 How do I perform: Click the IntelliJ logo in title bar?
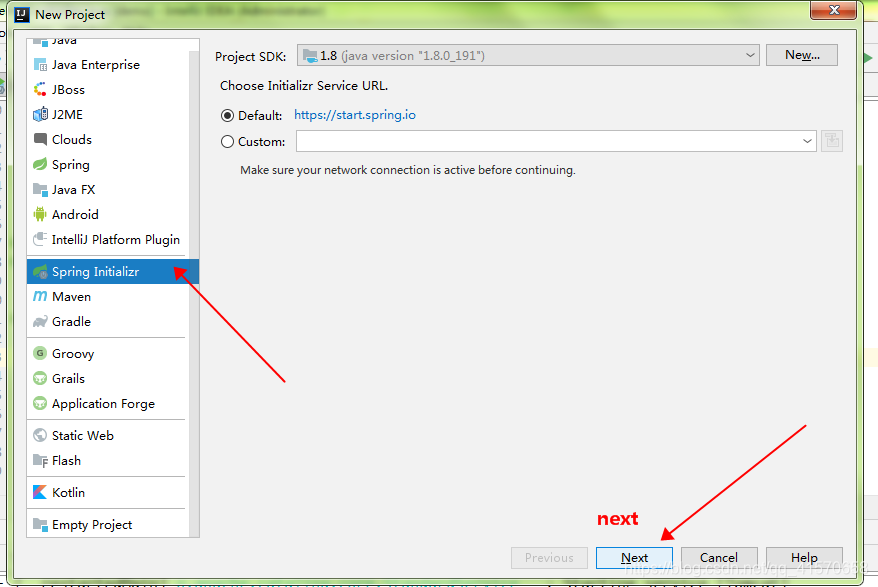click(x=22, y=15)
